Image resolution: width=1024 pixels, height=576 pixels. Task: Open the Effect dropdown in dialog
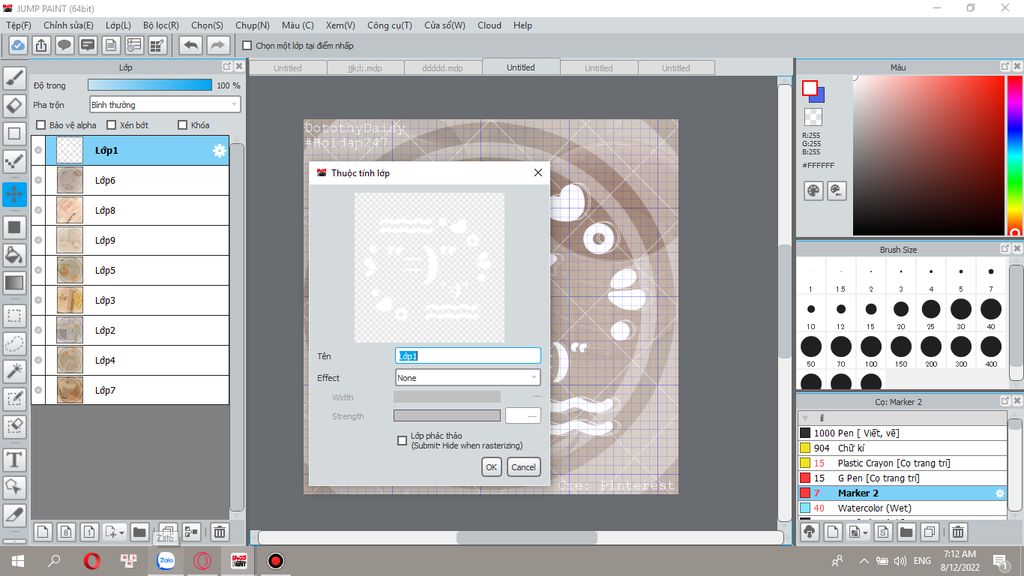pyautogui.click(x=468, y=377)
